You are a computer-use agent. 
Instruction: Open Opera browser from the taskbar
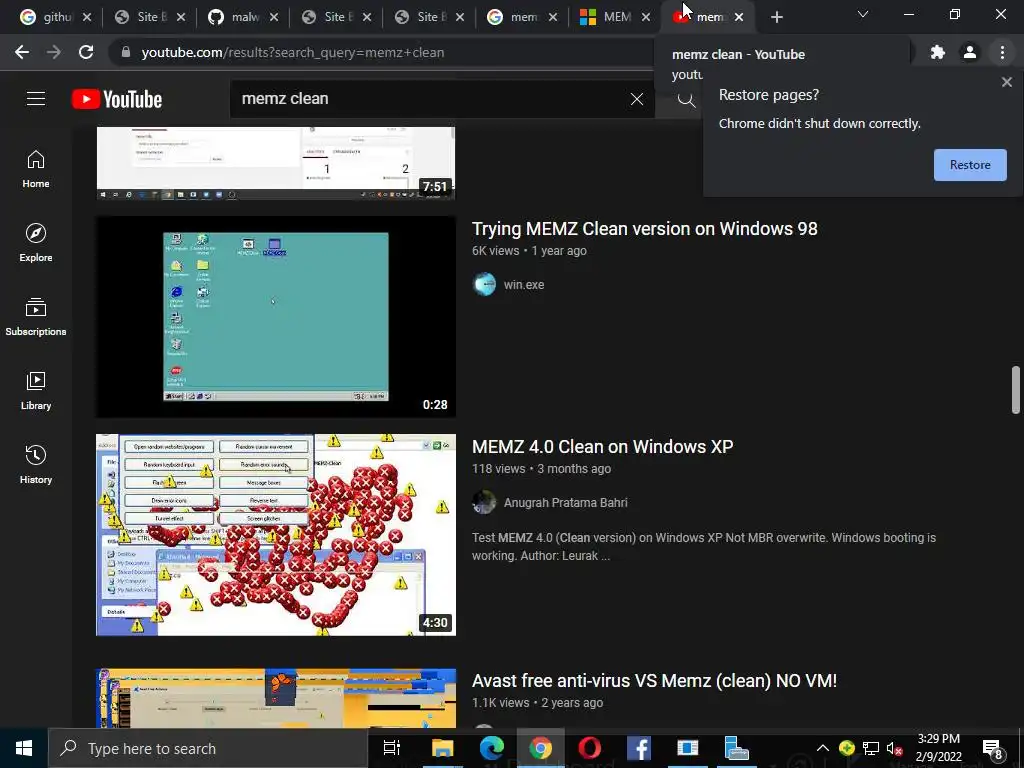point(589,748)
